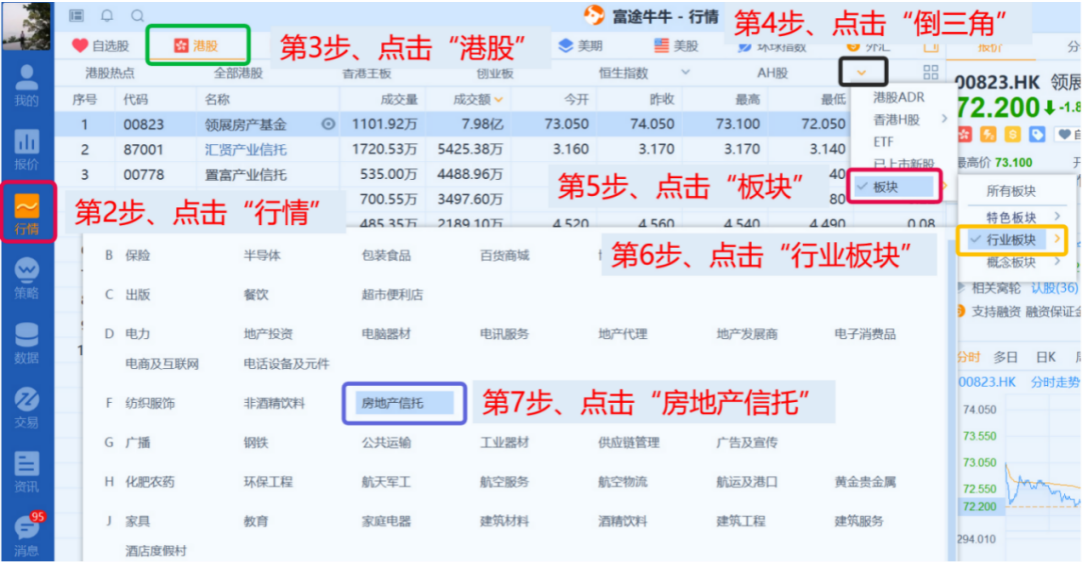Open the 我的 sidebar icon
The height and width of the screenshot is (568, 1086).
click(26, 86)
